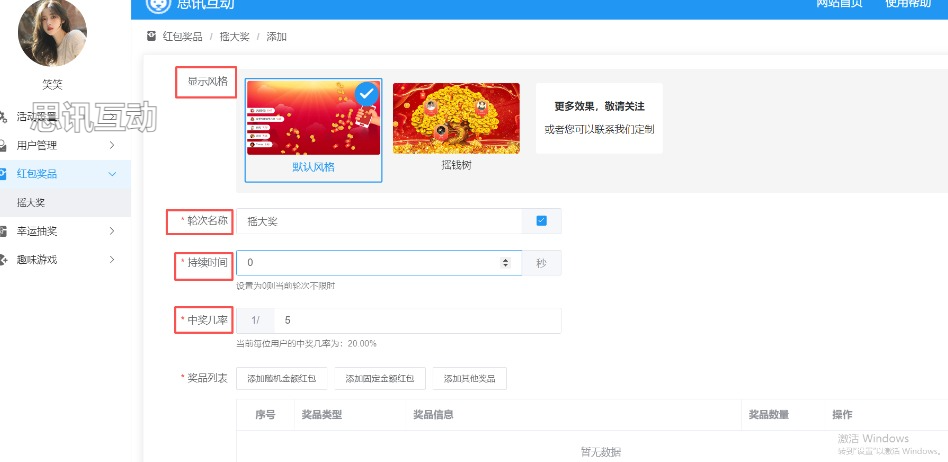Expand the 用户管理 sidebar menu
This screenshot has height=462, width=948.
111,145
